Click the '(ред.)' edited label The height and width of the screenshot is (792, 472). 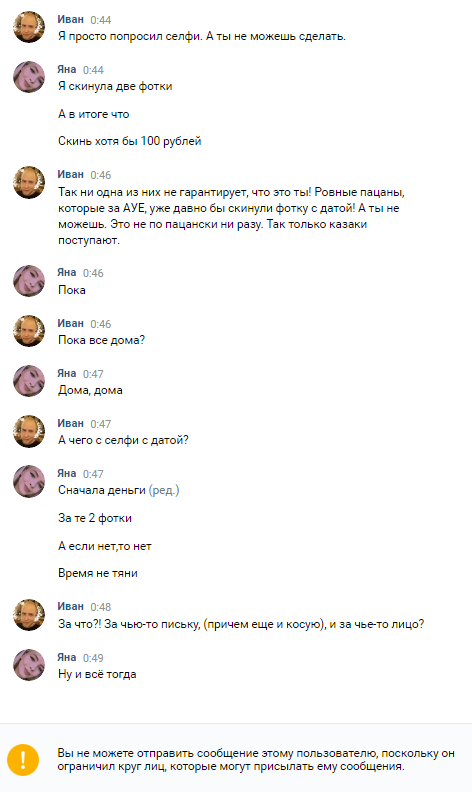[x=164, y=490]
